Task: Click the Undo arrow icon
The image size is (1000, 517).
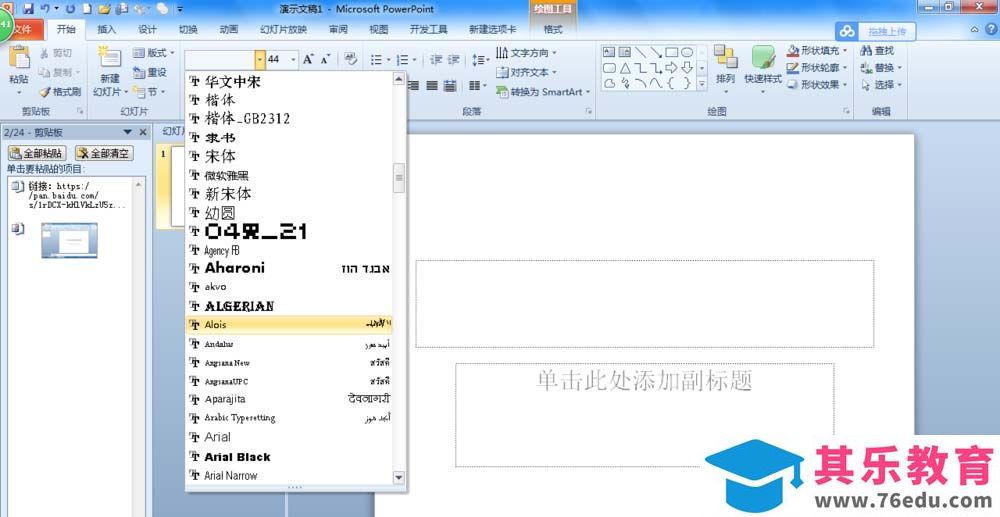Action: (45, 9)
